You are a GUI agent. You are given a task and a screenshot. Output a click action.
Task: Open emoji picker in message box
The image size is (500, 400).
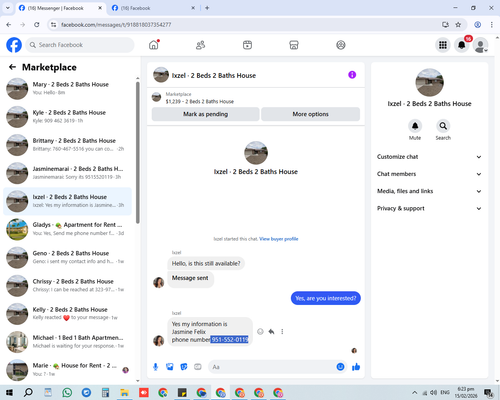pos(340,367)
